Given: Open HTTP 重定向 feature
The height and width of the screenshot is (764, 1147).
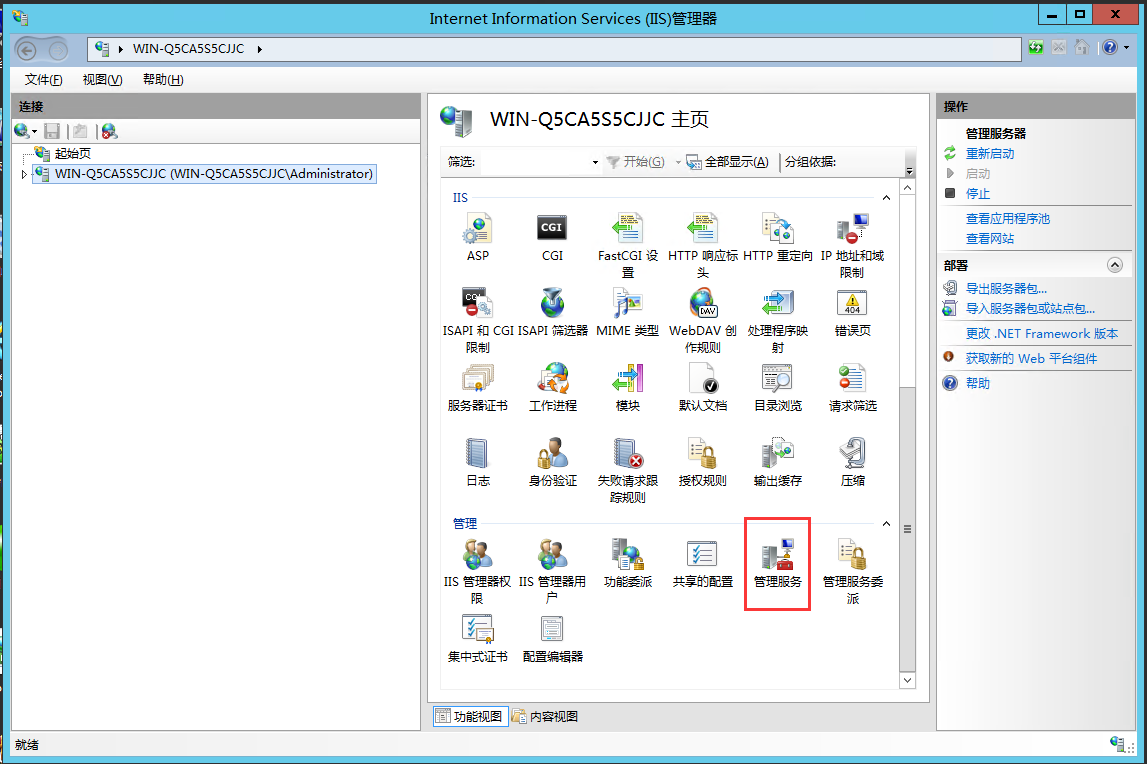Looking at the screenshot, I should click(778, 237).
